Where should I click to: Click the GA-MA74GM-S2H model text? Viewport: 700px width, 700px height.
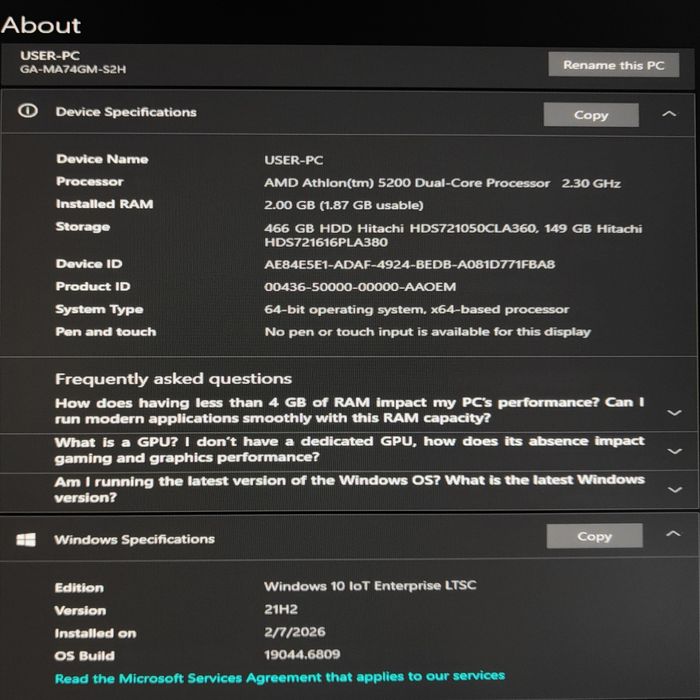pos(73,69)
